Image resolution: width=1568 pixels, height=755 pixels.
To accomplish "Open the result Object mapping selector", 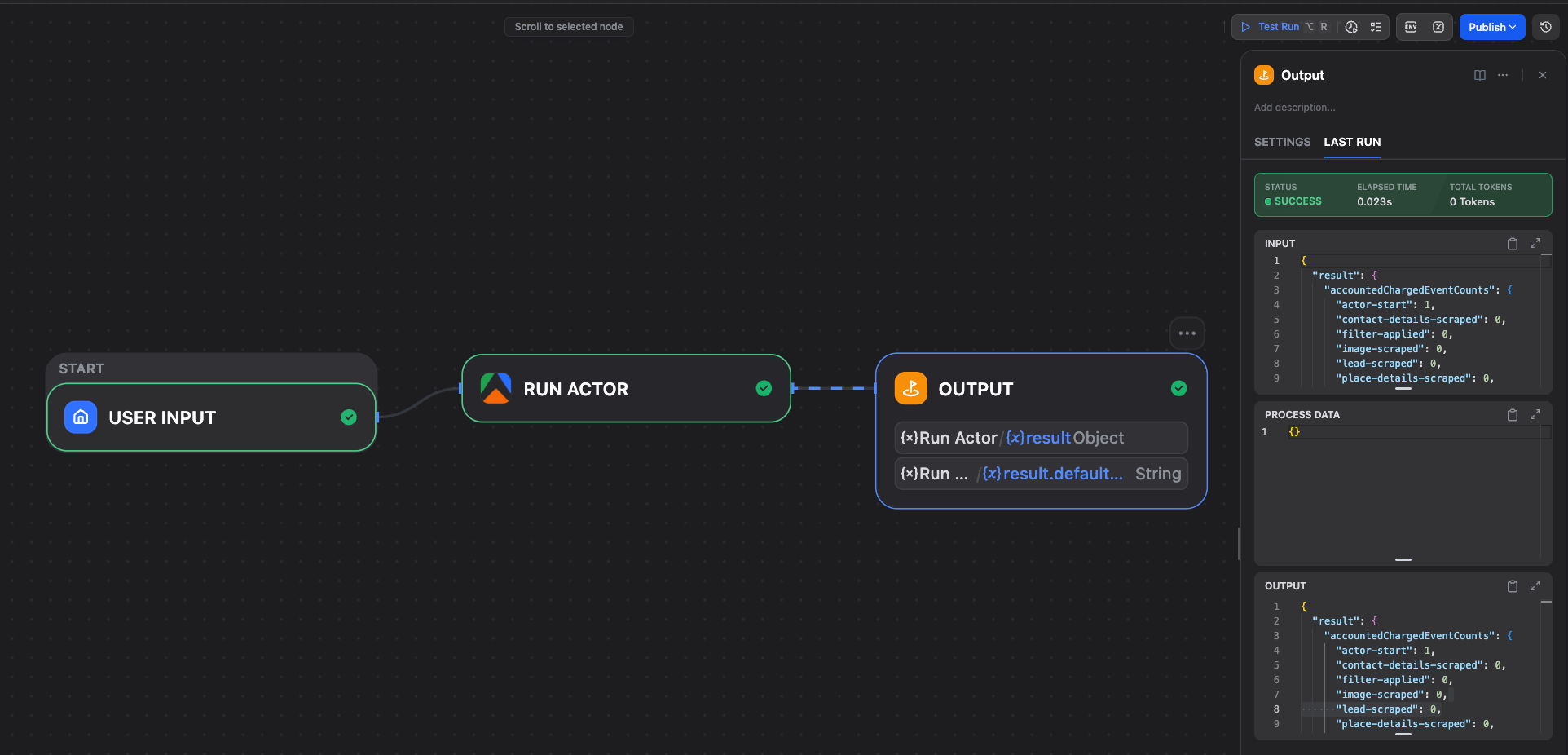I will pyautogui.click(x=1040, y=438).
